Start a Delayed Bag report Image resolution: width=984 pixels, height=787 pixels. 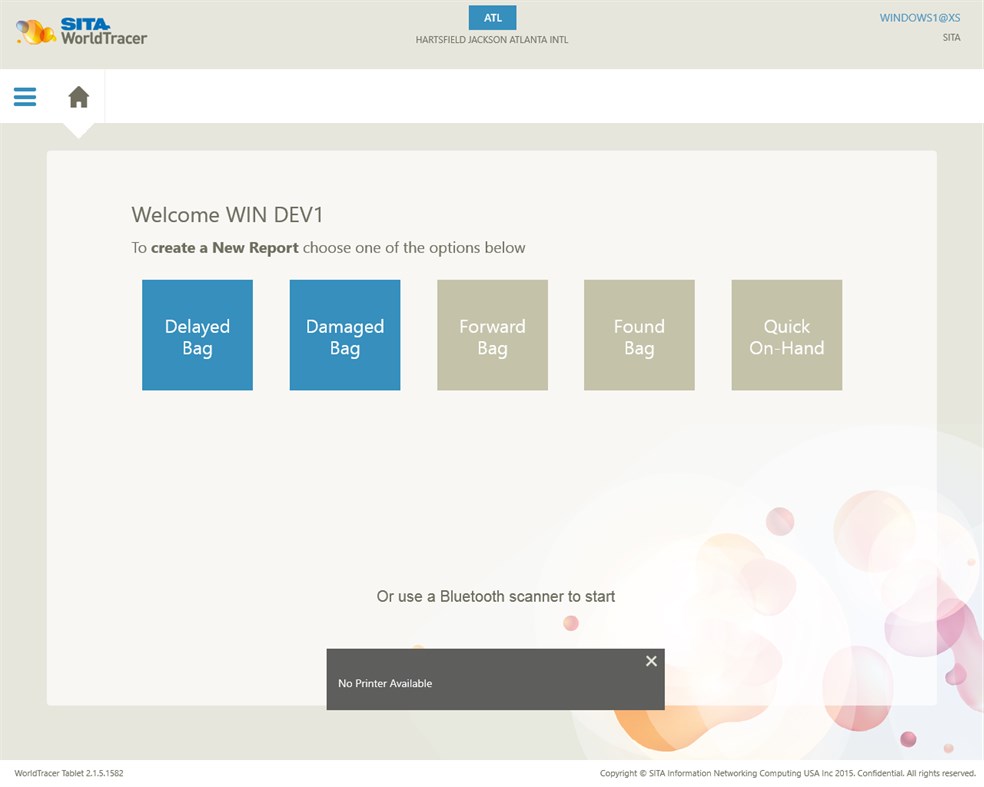click(197, 335)
